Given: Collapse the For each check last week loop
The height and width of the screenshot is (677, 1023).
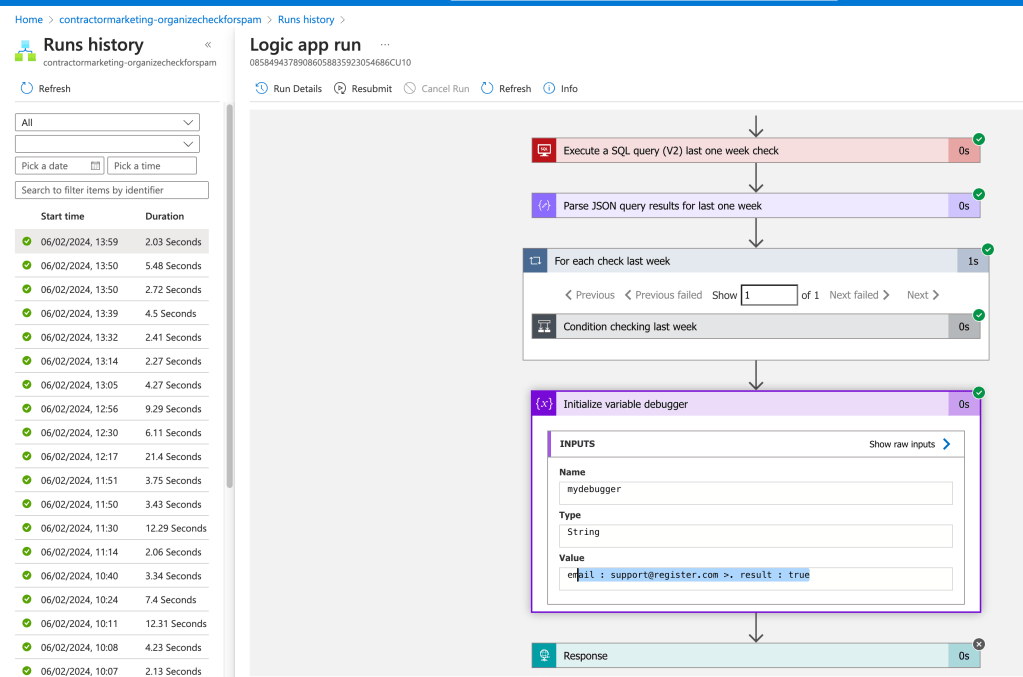Looking at the screenshot, I should (756, 261).
